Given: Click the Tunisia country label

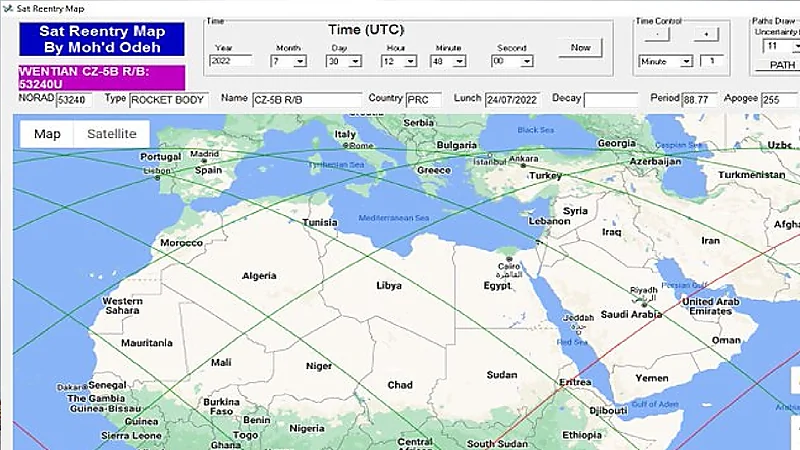Looking at the screenshot, I should (320, 222).
